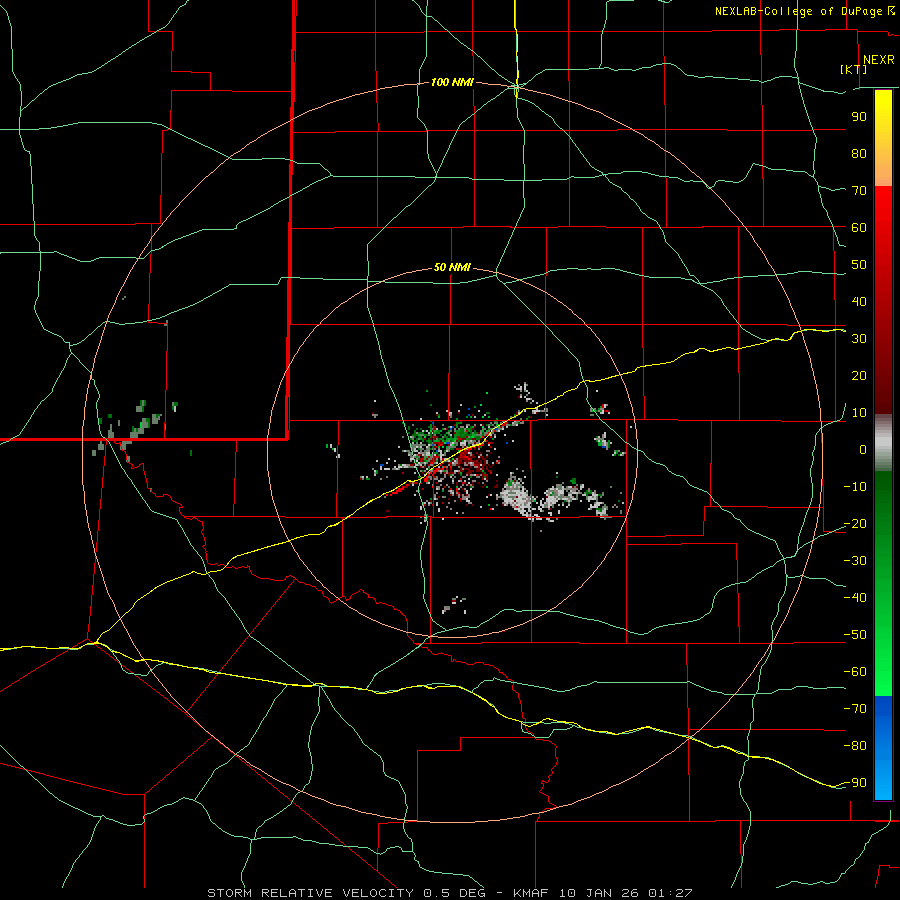Pick the bright green band of color bar

click(883, 660)
